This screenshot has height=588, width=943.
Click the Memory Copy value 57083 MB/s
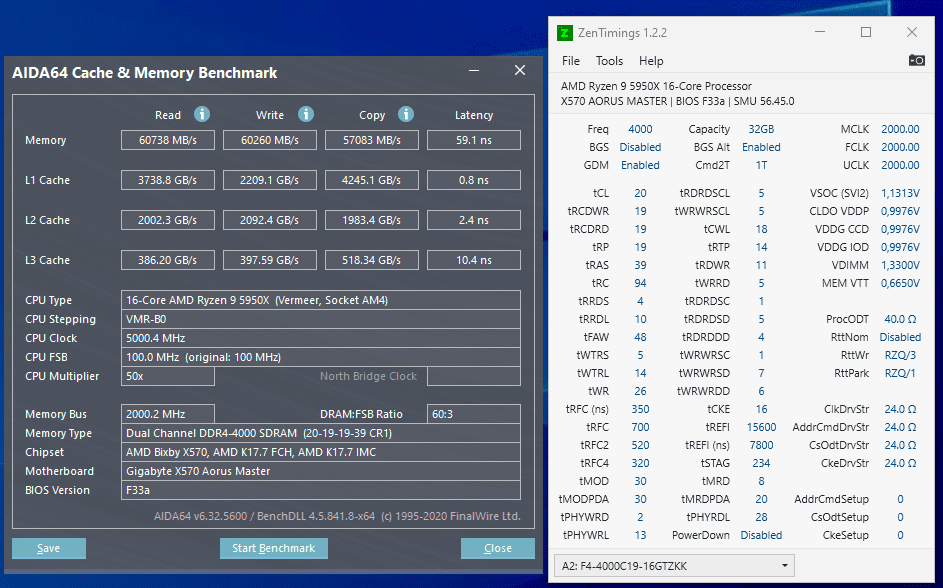pyautogui.click(x=372, y=140)
